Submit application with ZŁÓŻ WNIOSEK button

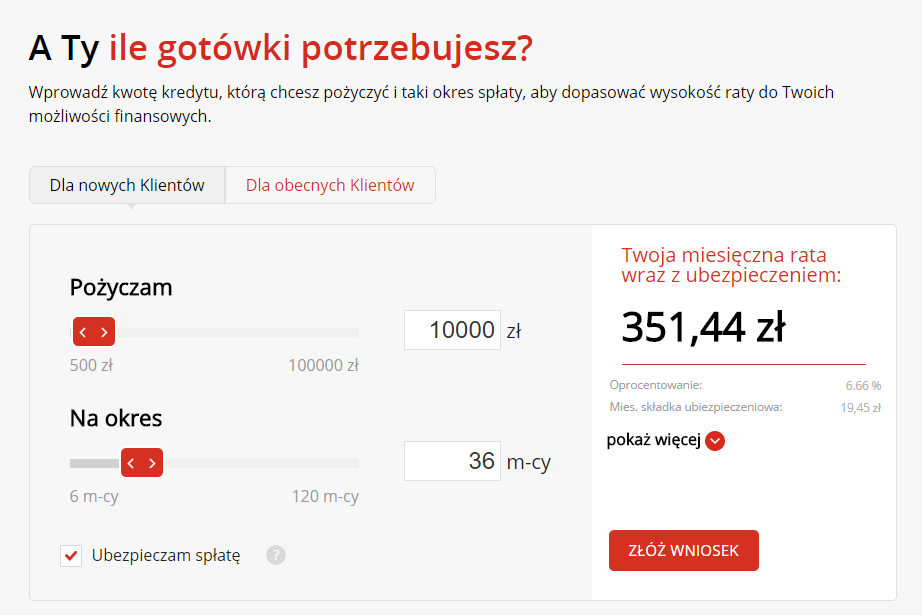684,550
